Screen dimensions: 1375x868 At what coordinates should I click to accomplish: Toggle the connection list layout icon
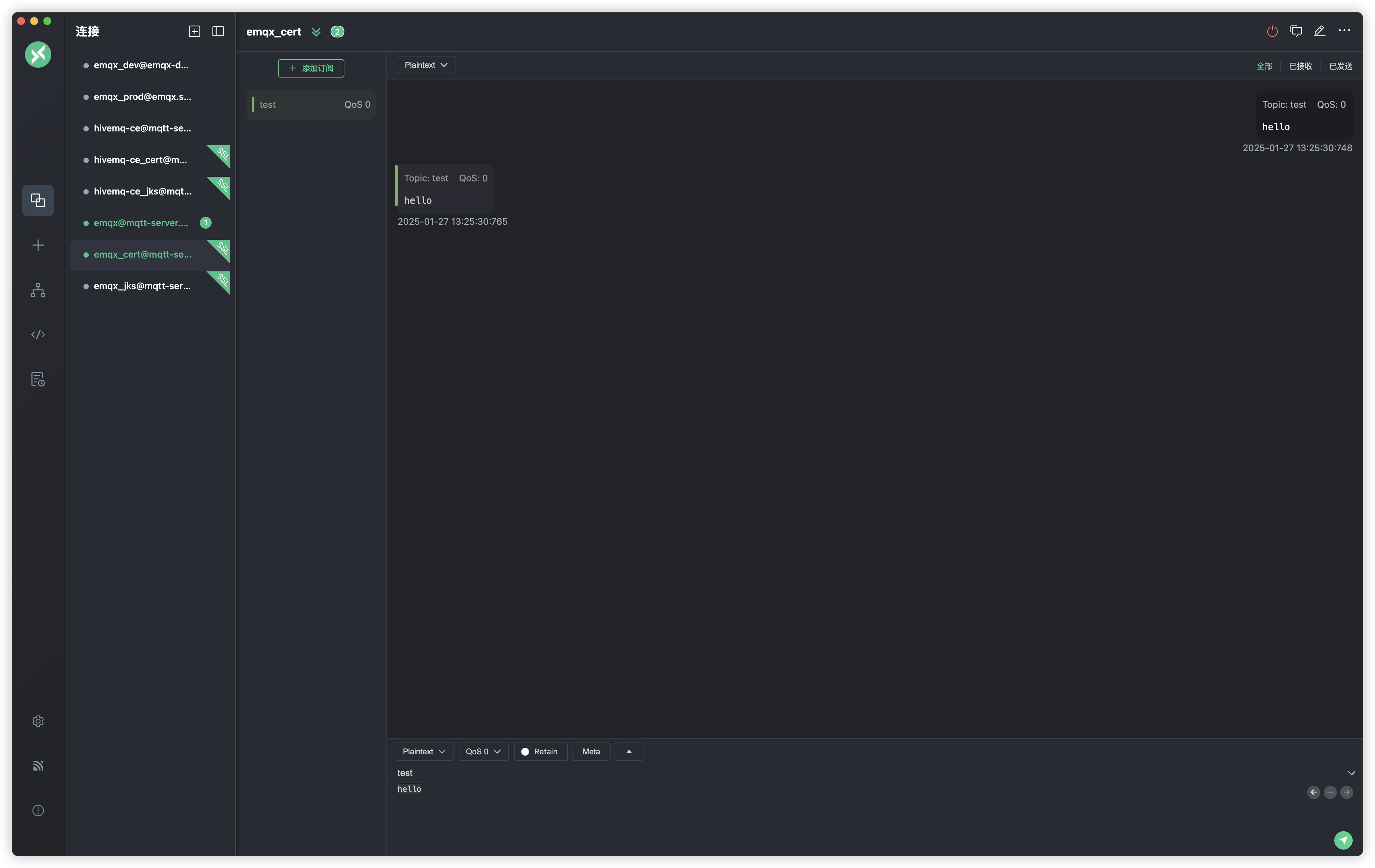tap(218, 32)
